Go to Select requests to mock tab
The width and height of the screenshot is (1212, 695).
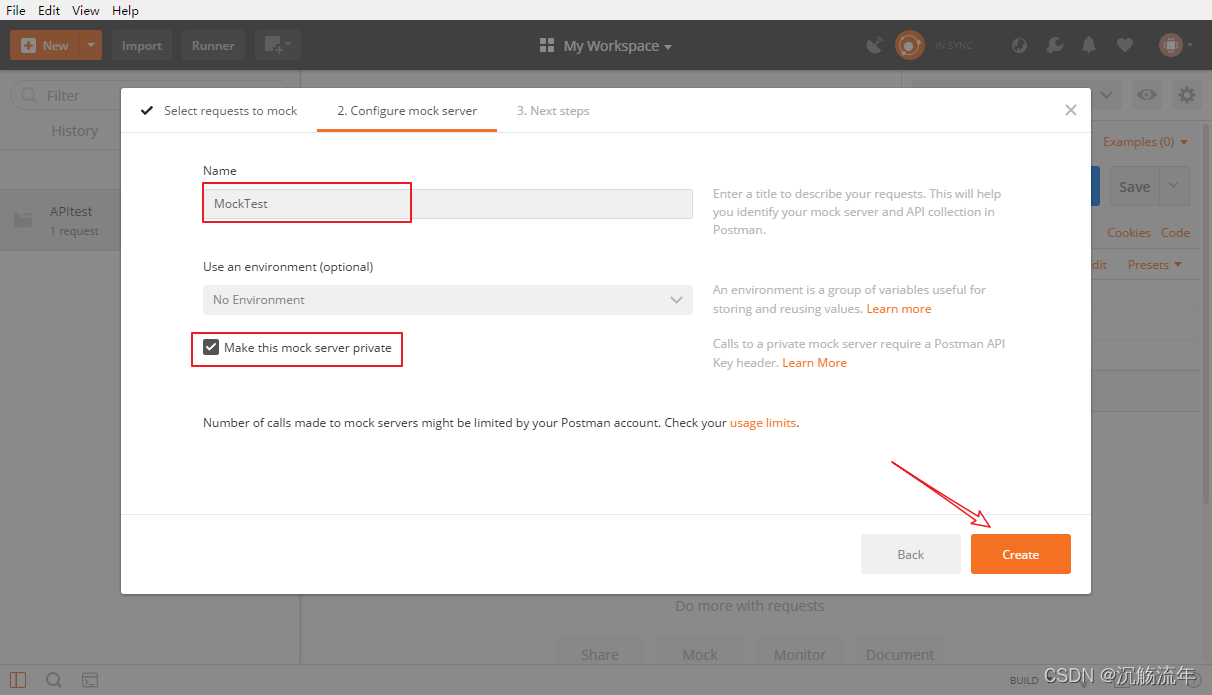click(x=219, y=111)
